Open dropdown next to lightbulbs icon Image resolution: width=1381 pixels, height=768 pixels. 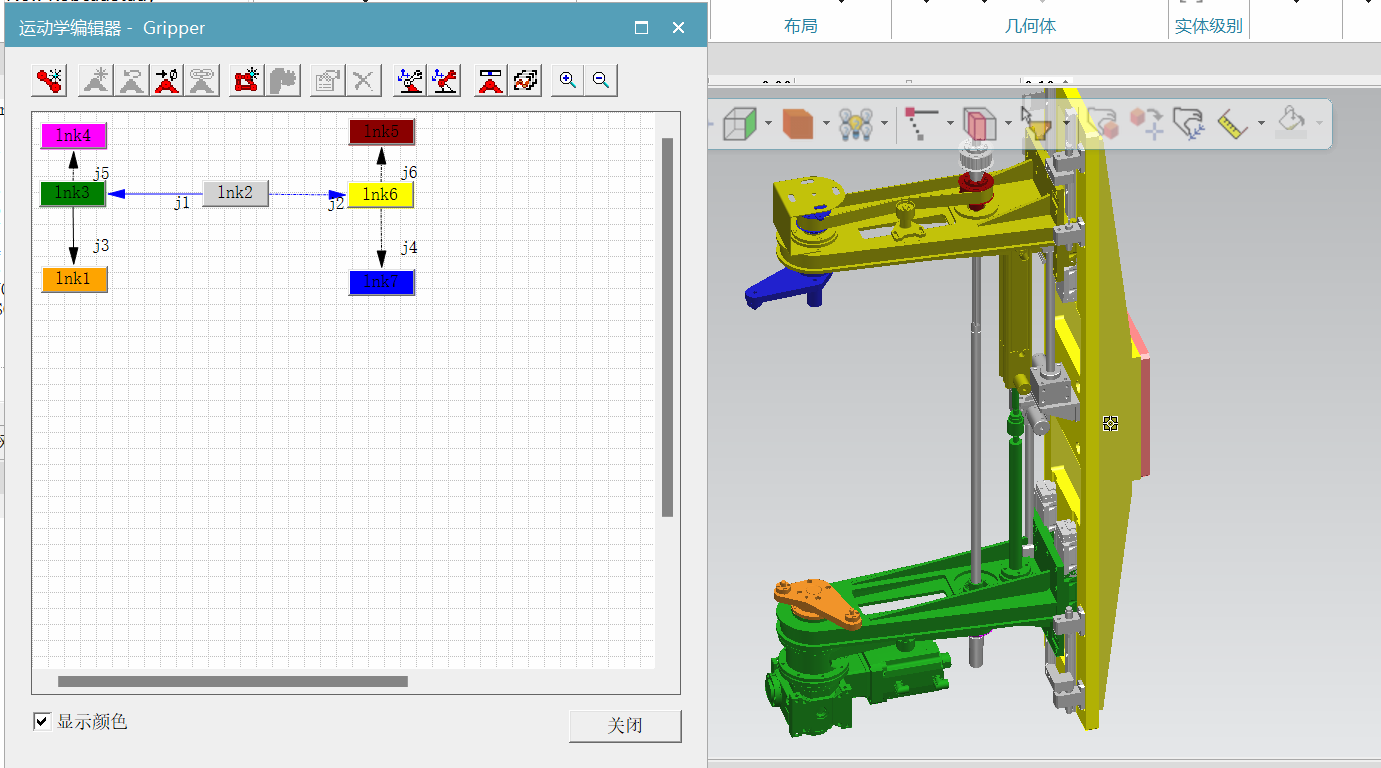(885, 124)
